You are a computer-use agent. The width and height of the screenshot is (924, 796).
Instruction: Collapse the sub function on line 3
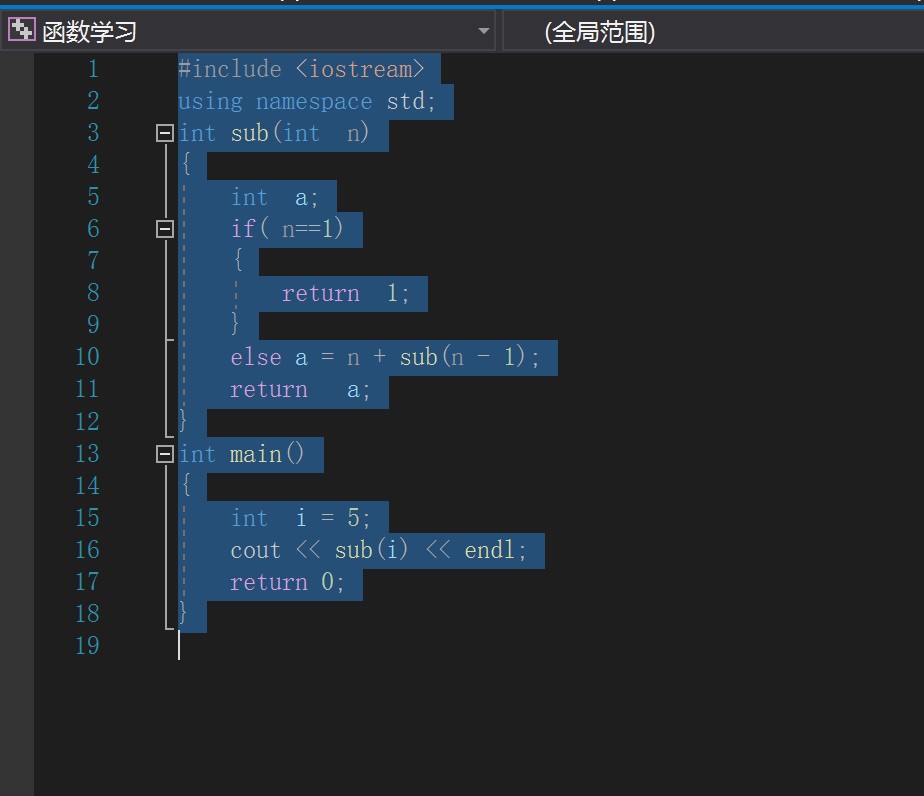pos(163,132)
